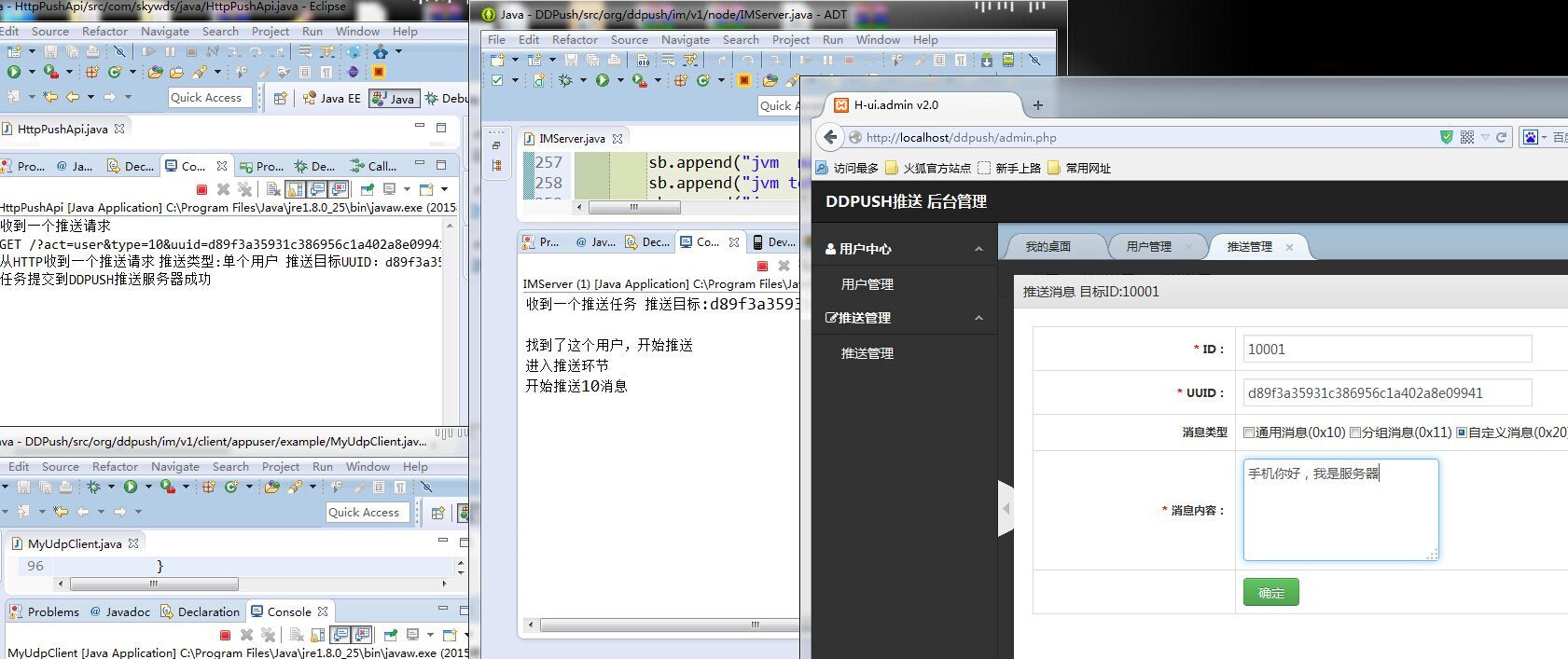This screenshot has height=659, width=1568.
Task: Click Debug bug icon in ADT toolbar
Action: 564,81
